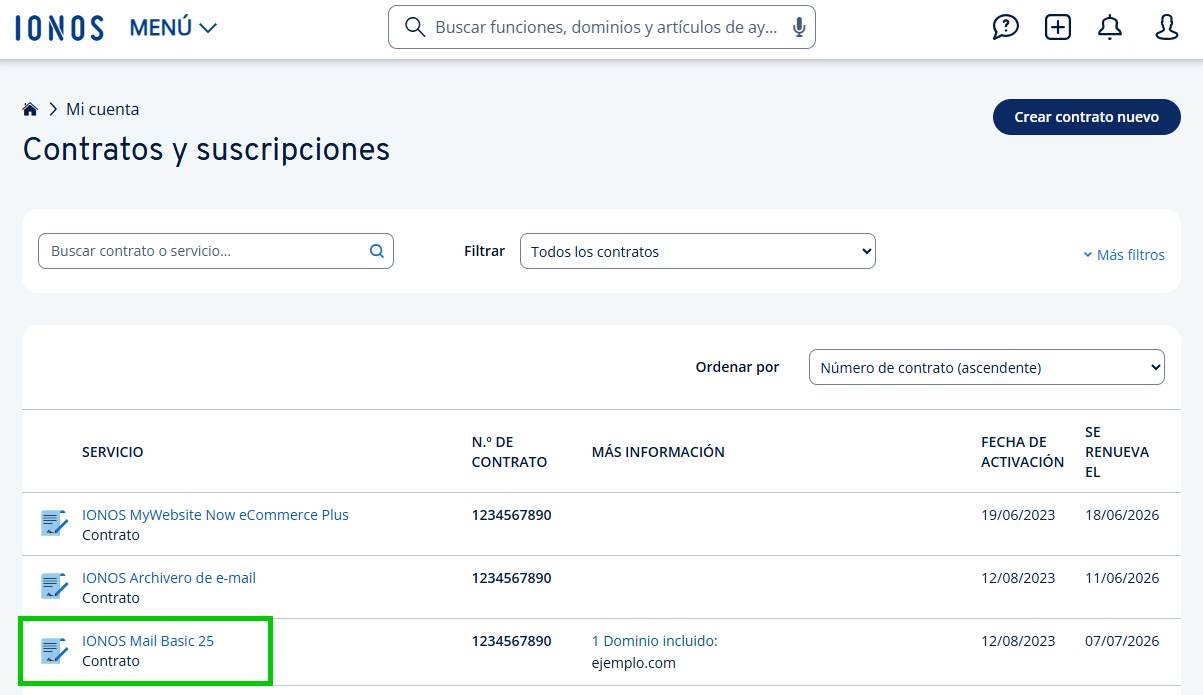Click contract icon beside MyWebsite Now eCommerce Plus

point(54,522)
